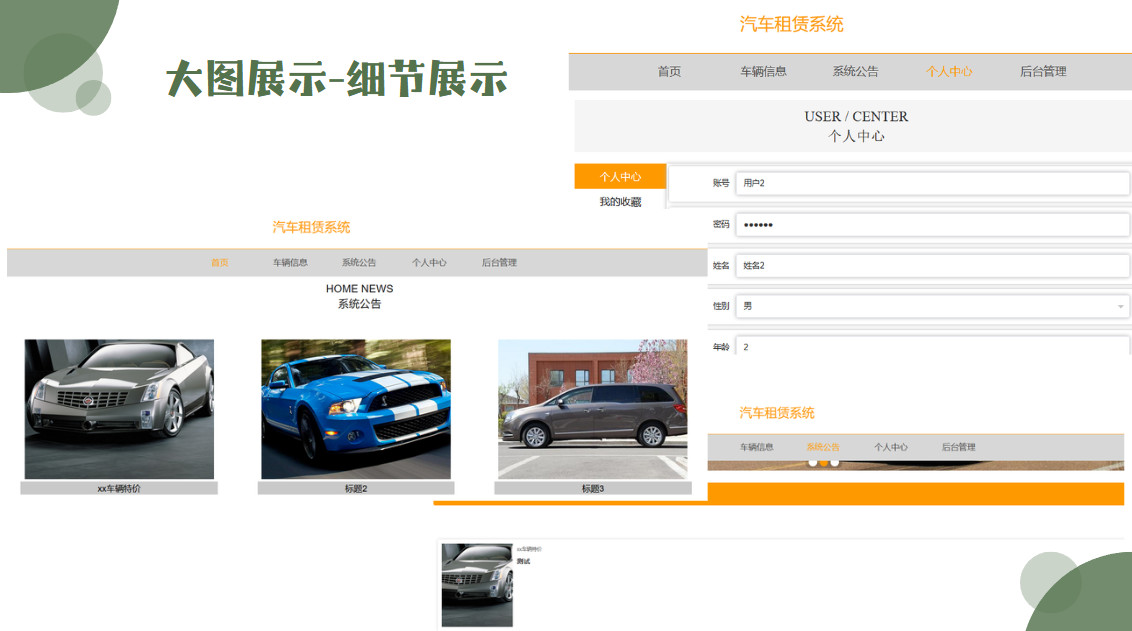Click the 姓名 field containing 姓名2

point(932,265)
